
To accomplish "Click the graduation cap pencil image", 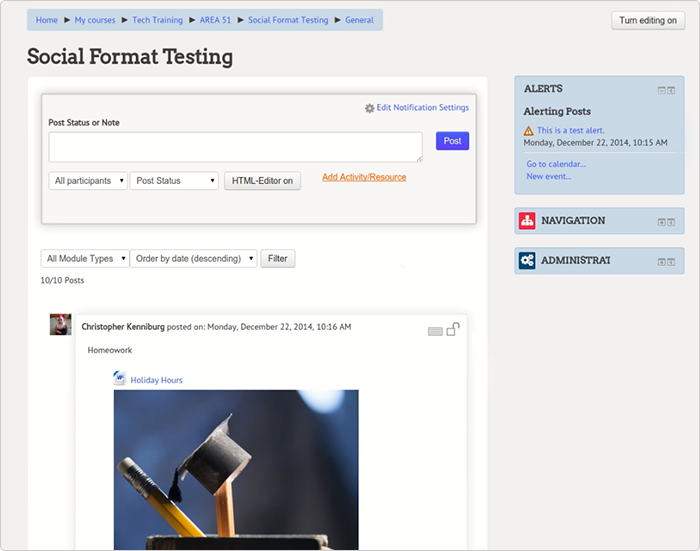I will coord(236,470).
